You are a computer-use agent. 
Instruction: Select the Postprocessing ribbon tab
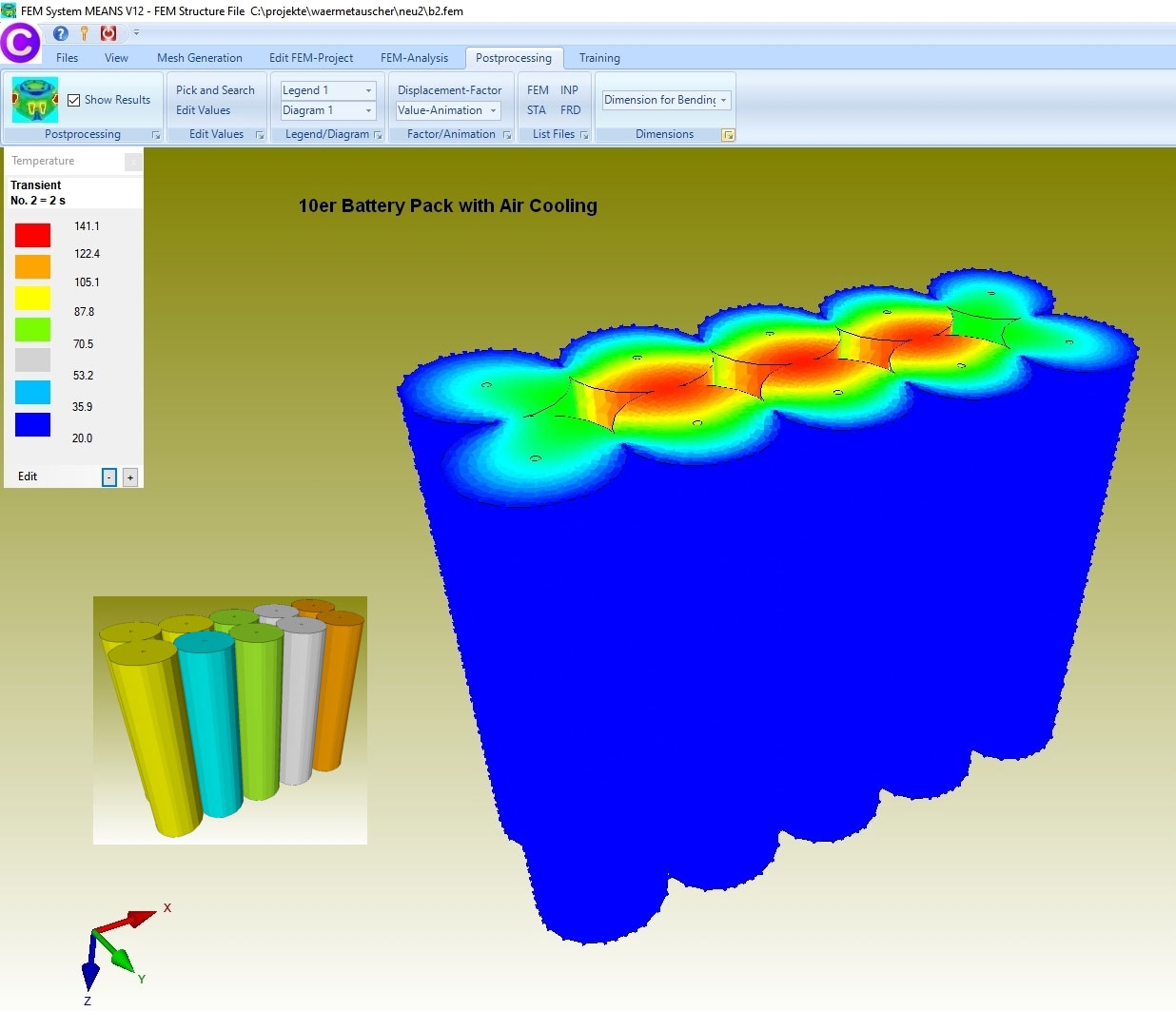click(x=514, y=58)
